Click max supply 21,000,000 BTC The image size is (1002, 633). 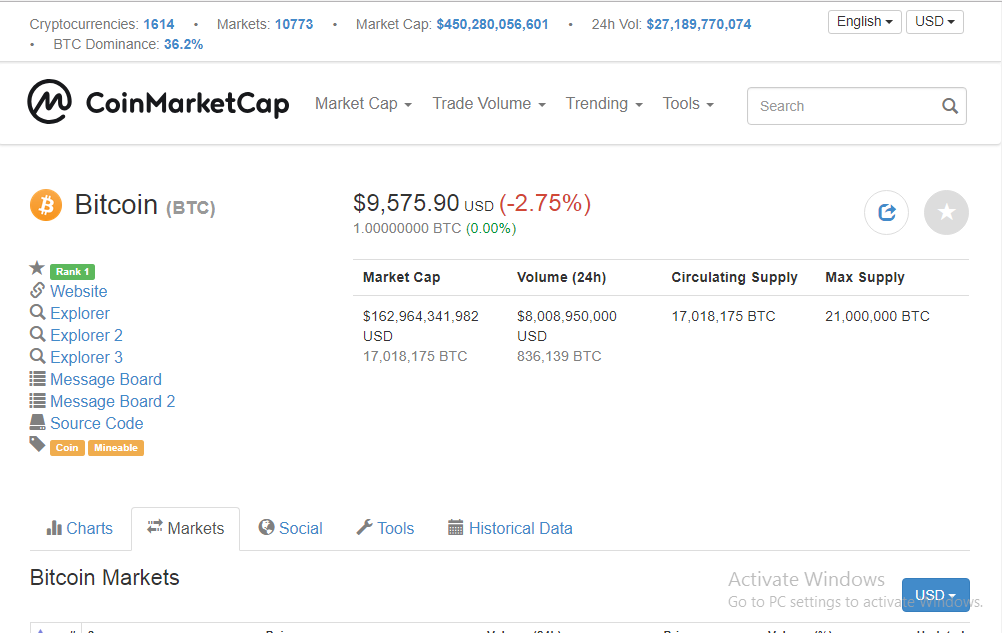click(x=877, y=316)
